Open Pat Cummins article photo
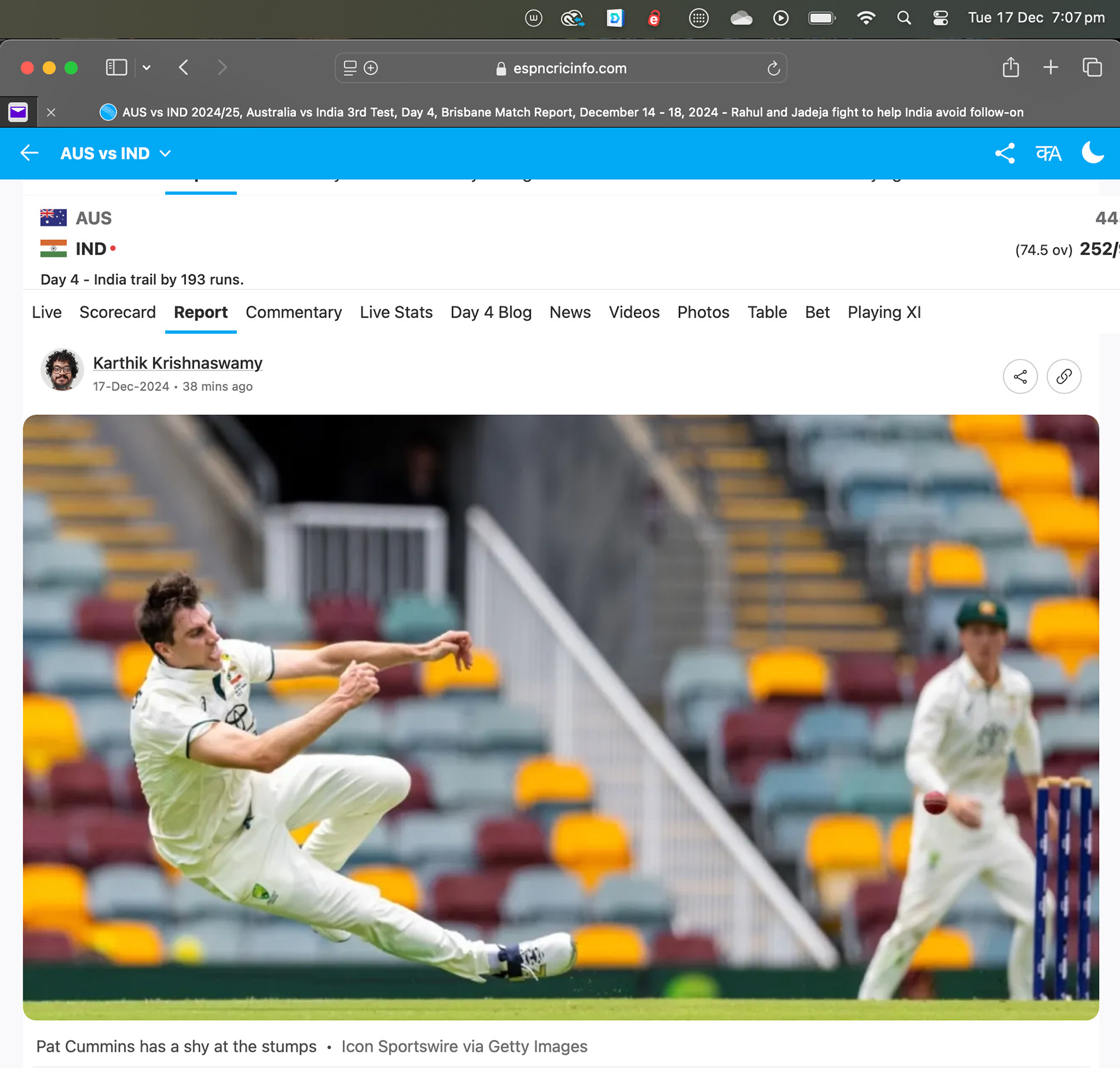Screen dimensions: 1120x1068 pyautogui.click(x=560, y=717)
